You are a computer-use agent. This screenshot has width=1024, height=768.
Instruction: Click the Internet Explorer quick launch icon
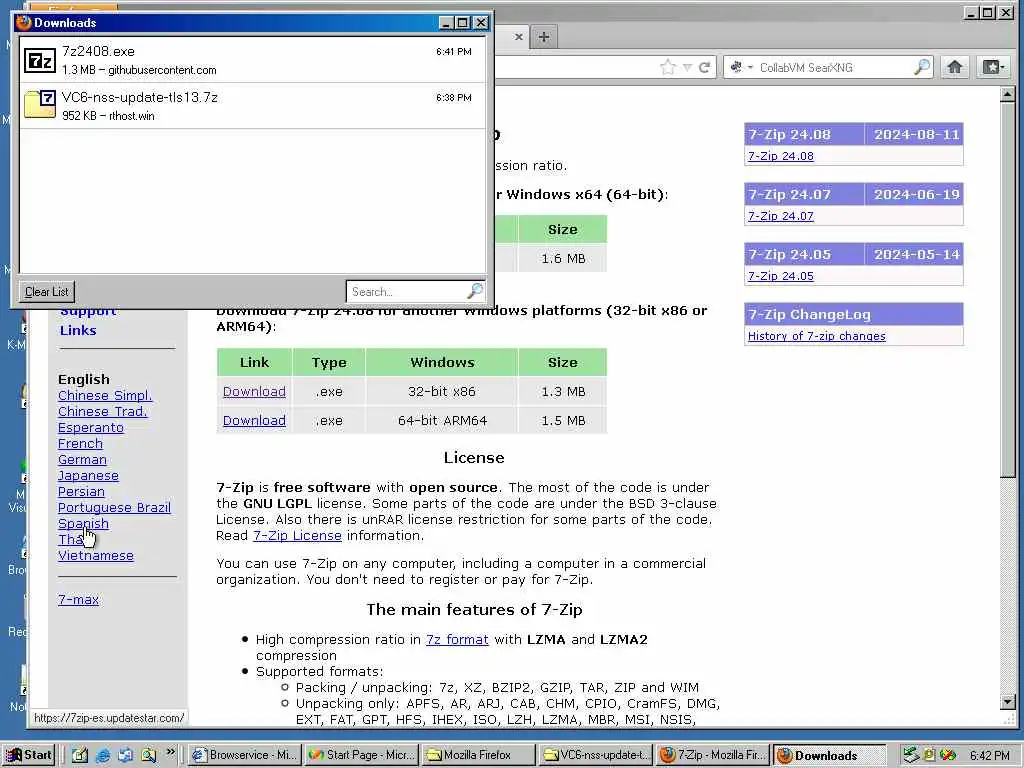[x=103, y=756]
